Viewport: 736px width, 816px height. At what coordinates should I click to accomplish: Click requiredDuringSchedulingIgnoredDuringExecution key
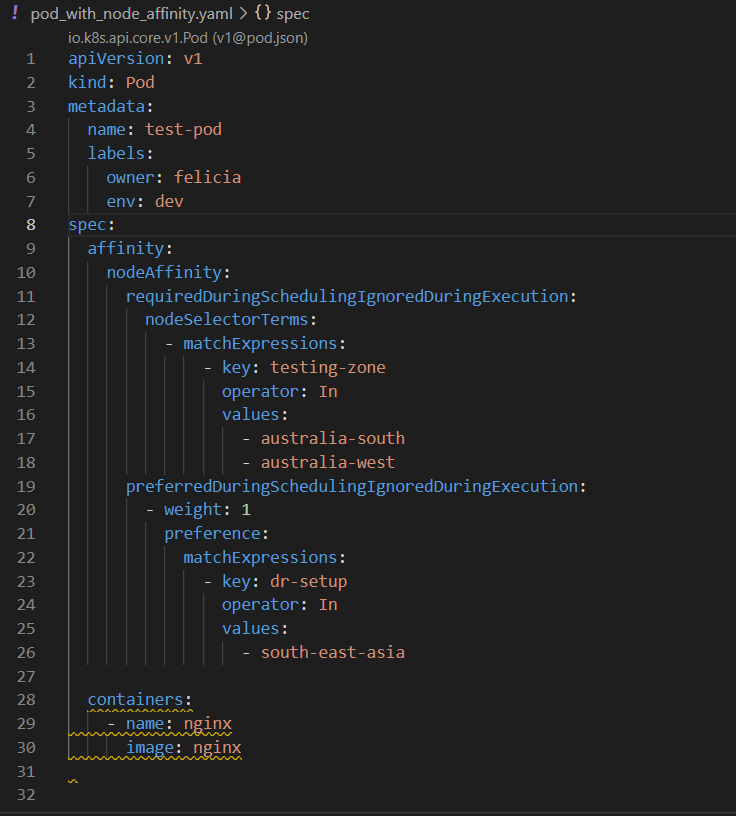click(347, 296)
